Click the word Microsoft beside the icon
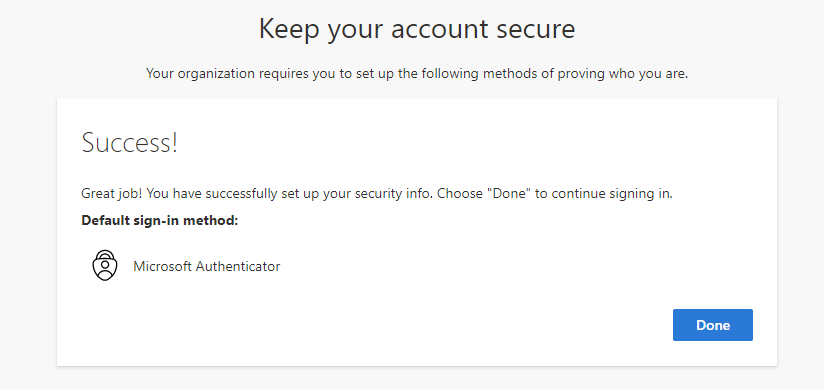 click(162, 266)
